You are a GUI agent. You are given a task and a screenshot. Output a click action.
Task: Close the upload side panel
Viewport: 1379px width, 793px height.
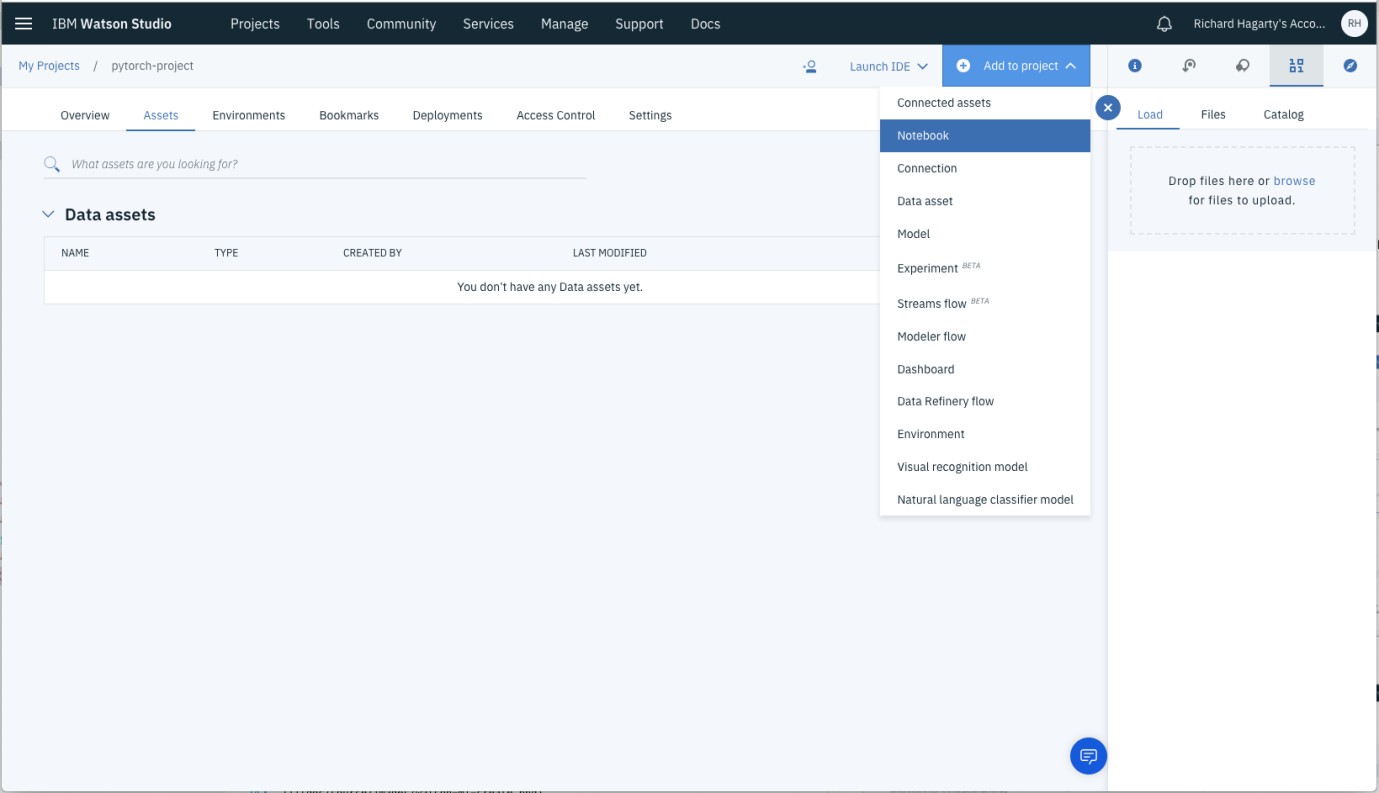pos(1107,107)
